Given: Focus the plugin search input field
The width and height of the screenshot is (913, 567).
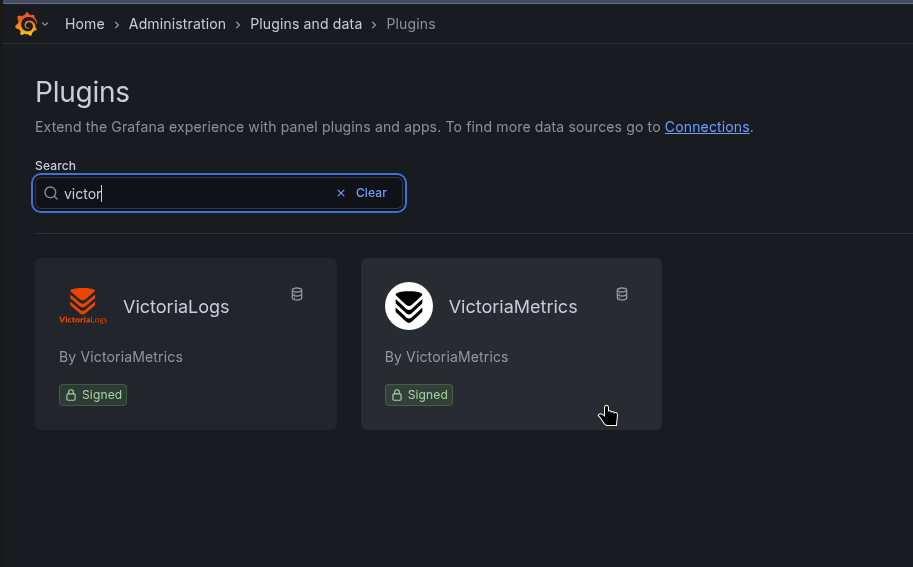Looking at the screenshot, I should coord(195,193).
